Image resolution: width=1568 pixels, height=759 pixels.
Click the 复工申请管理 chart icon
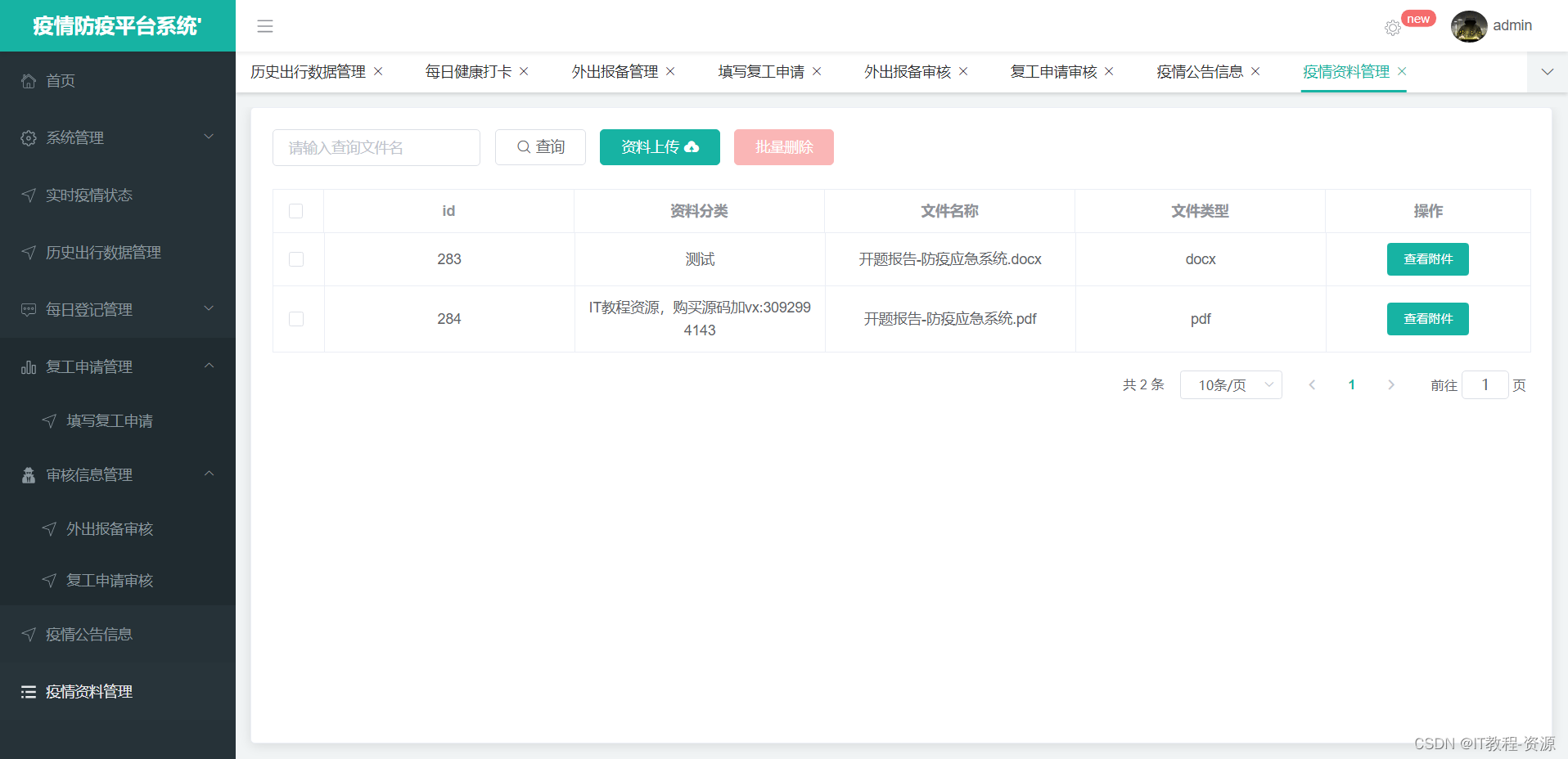coord(28,366)
